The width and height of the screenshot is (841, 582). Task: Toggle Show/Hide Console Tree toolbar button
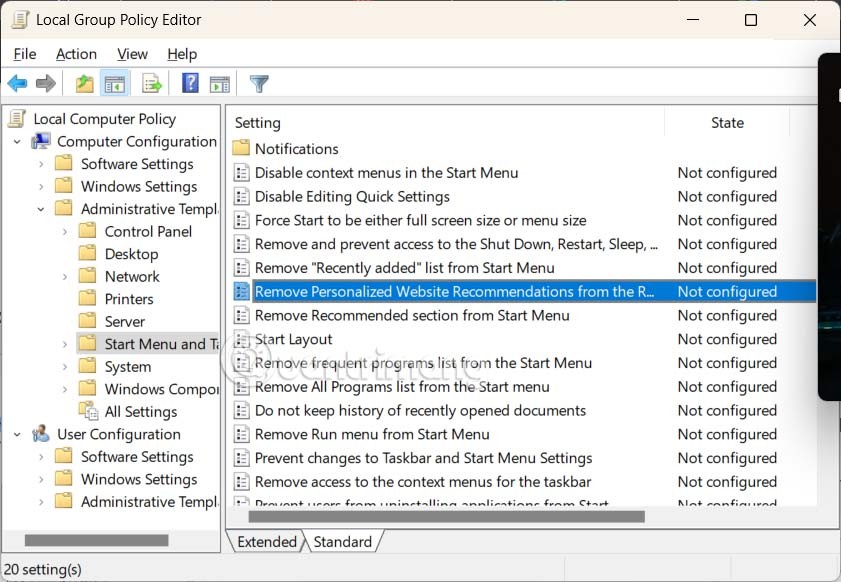[115, 84]
